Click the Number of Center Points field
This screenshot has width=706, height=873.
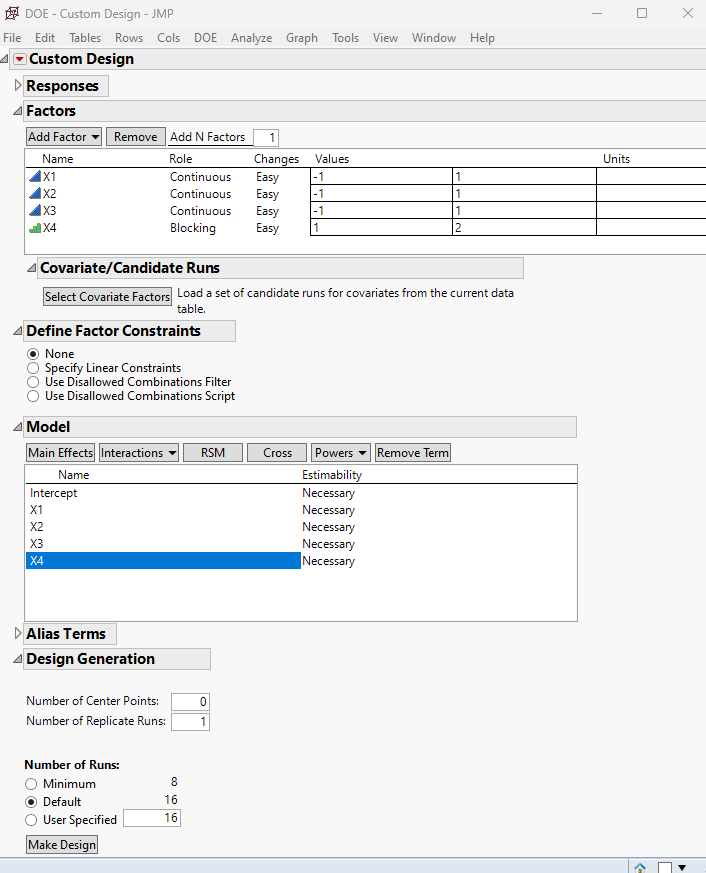click(x=190, y=702)
